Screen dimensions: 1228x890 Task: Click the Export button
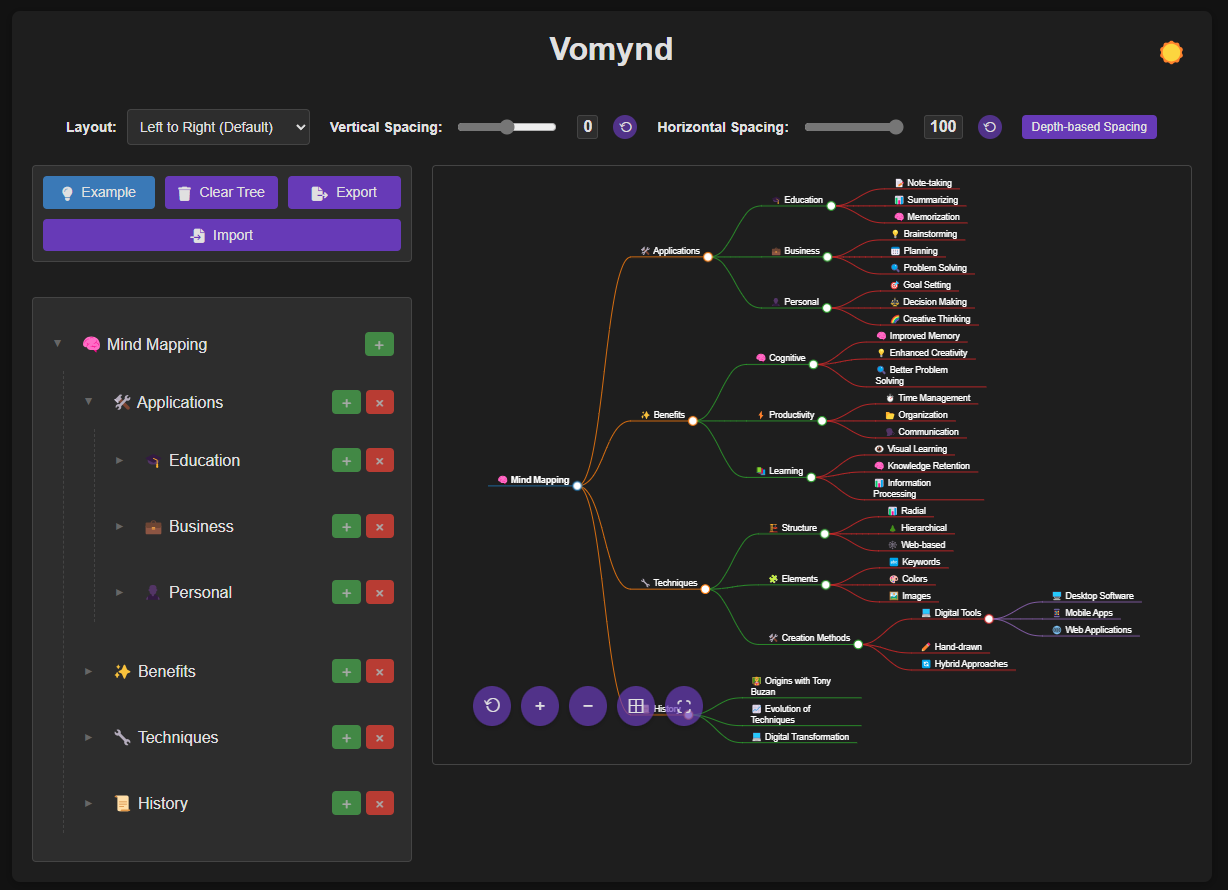click(344, 192)
